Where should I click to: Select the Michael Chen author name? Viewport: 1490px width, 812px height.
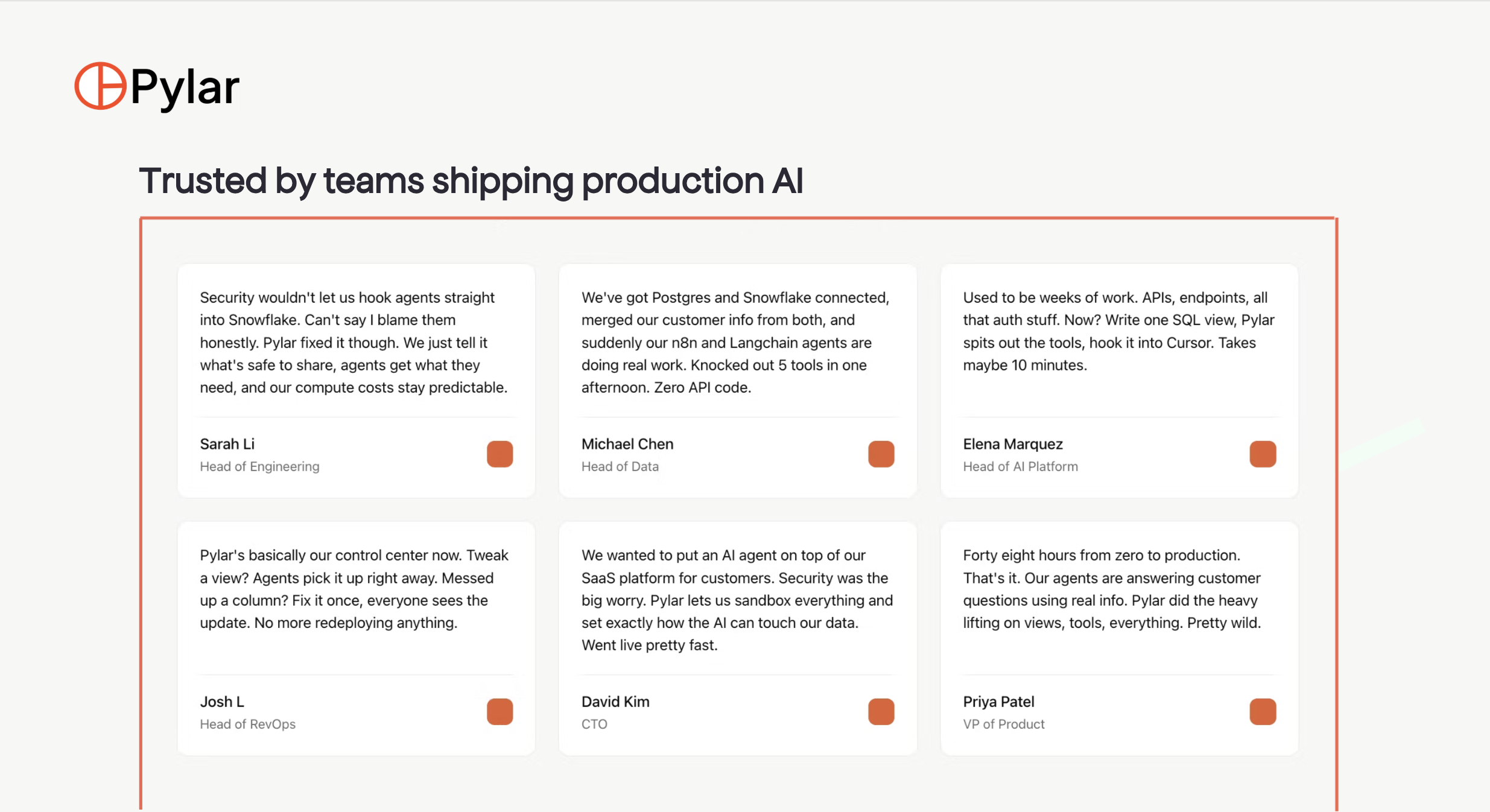[627, 444]
